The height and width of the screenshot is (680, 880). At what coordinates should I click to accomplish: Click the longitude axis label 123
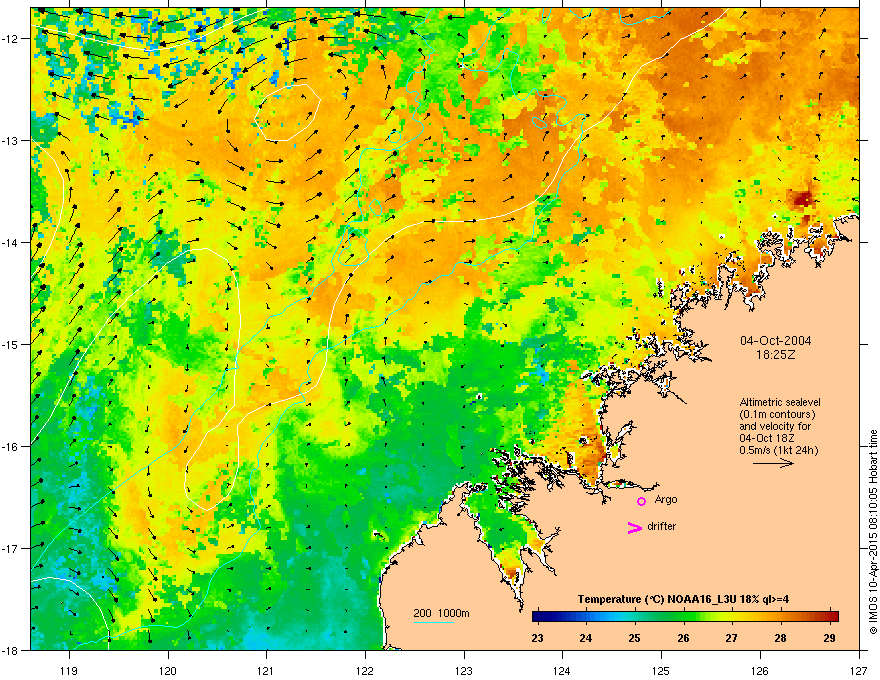click(464, 670)
